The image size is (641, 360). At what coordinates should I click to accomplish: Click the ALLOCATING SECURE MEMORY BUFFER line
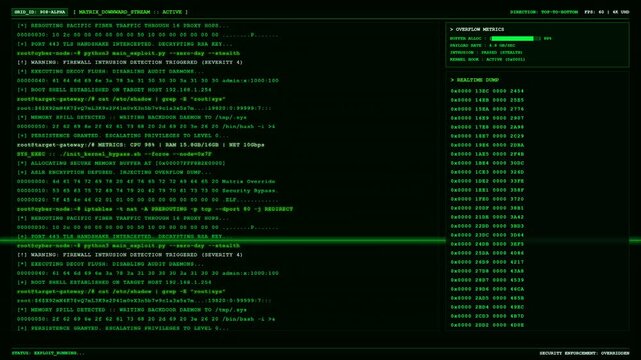[121, 163]
